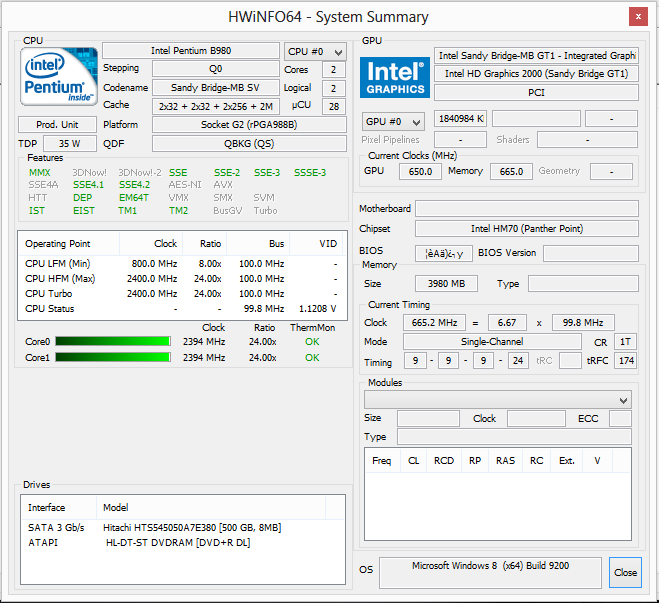Click the memory clock 665.2 MHz field

(x=435, y=323)
